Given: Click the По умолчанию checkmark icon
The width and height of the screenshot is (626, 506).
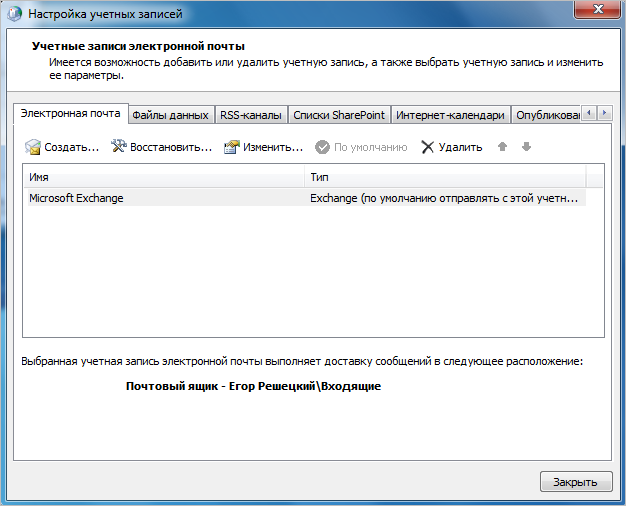Looking at the screenshot, I should coord(322,147).
